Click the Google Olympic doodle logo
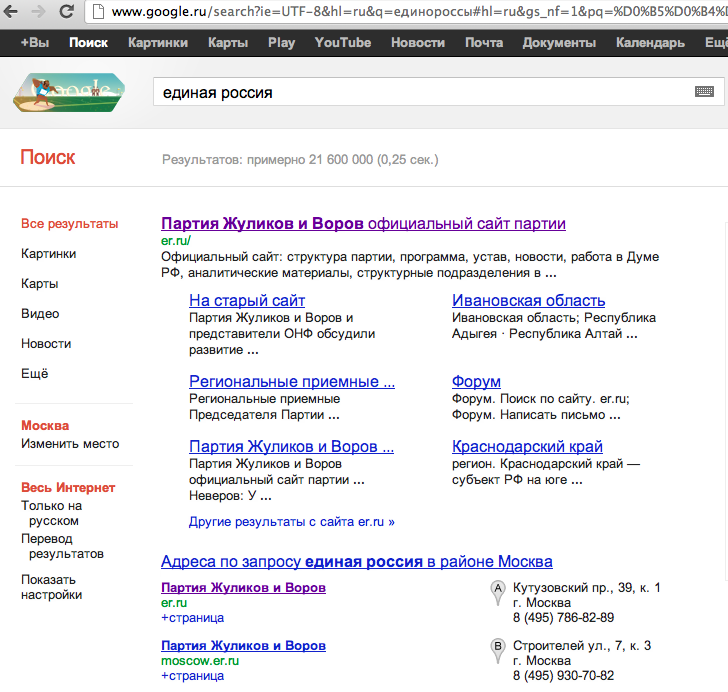 click(x=69, y=92)
